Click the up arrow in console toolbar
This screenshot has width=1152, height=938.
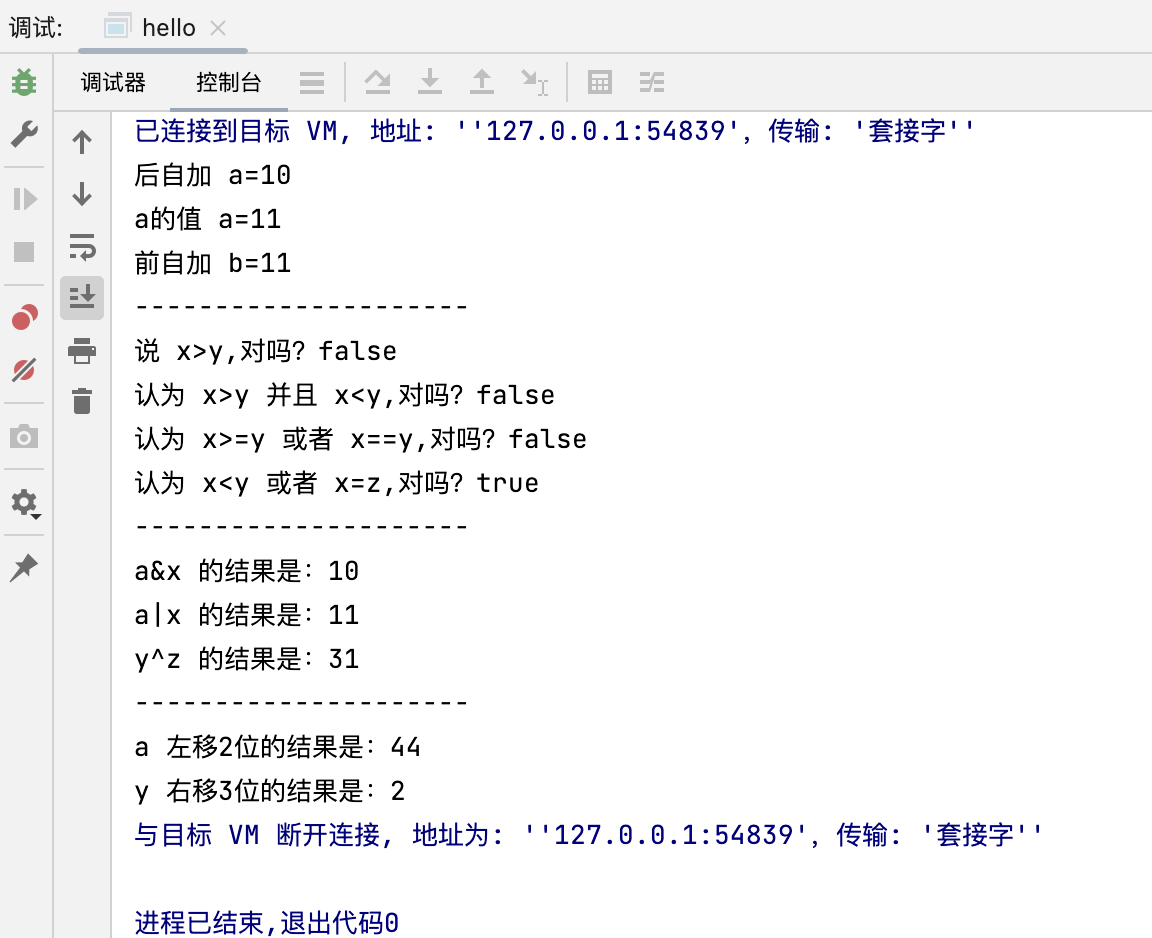82,141
